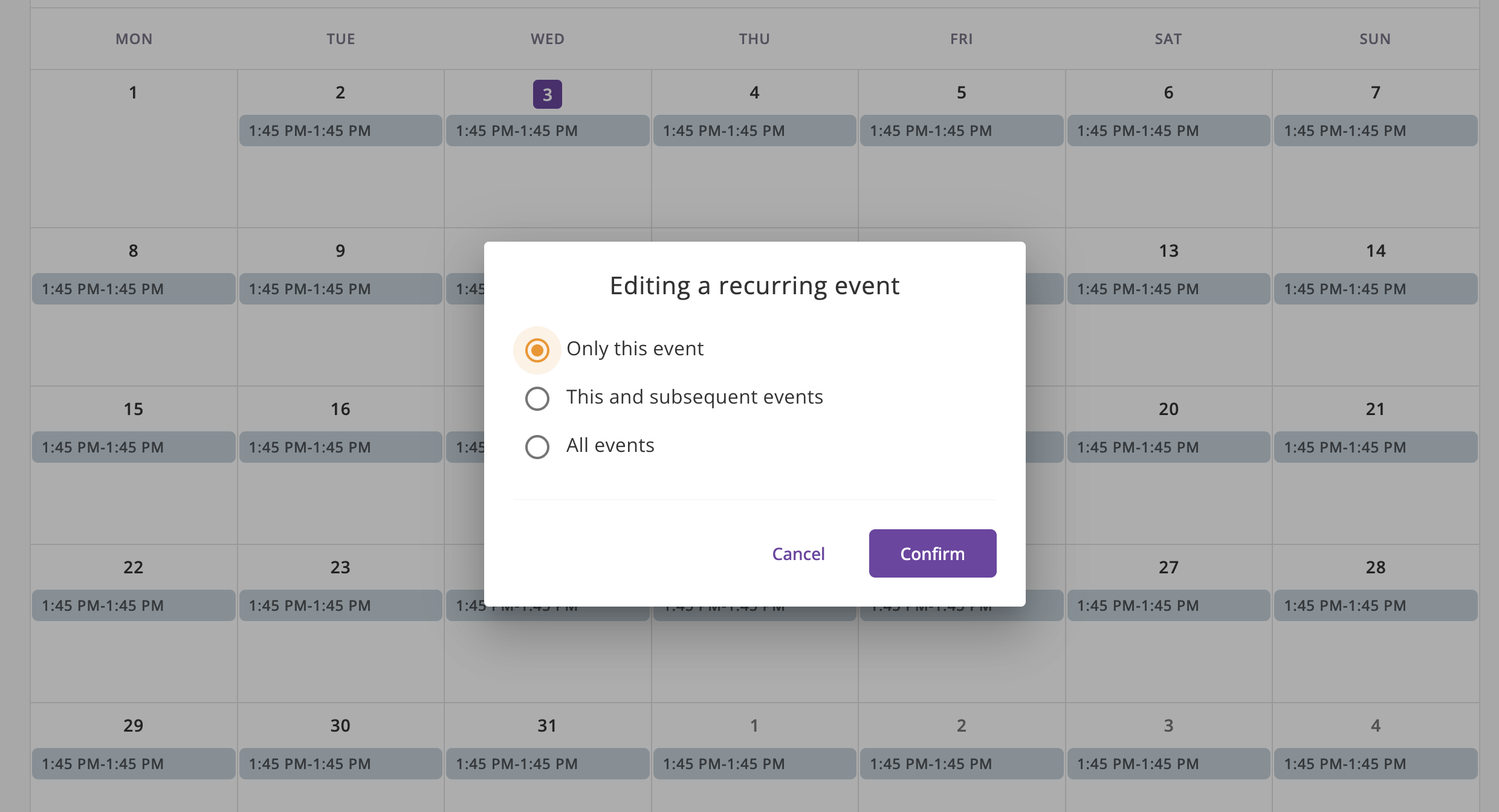Select the event on Monday the 22nd
This screenshot has width=1499, height=812.
tap(133, 605)
